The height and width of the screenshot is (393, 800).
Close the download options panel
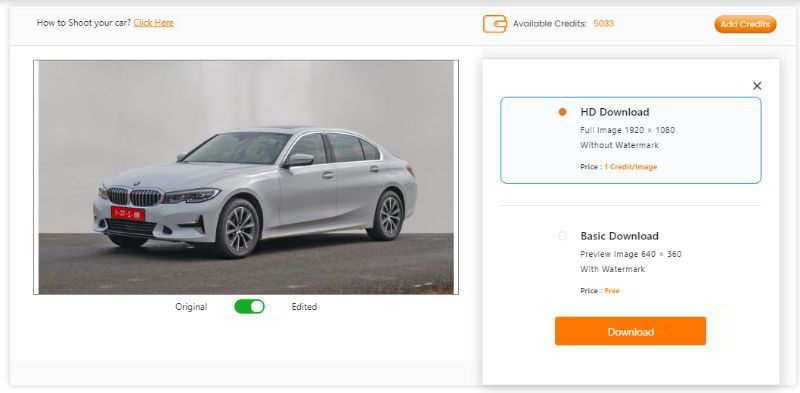(x=757, y=86)
